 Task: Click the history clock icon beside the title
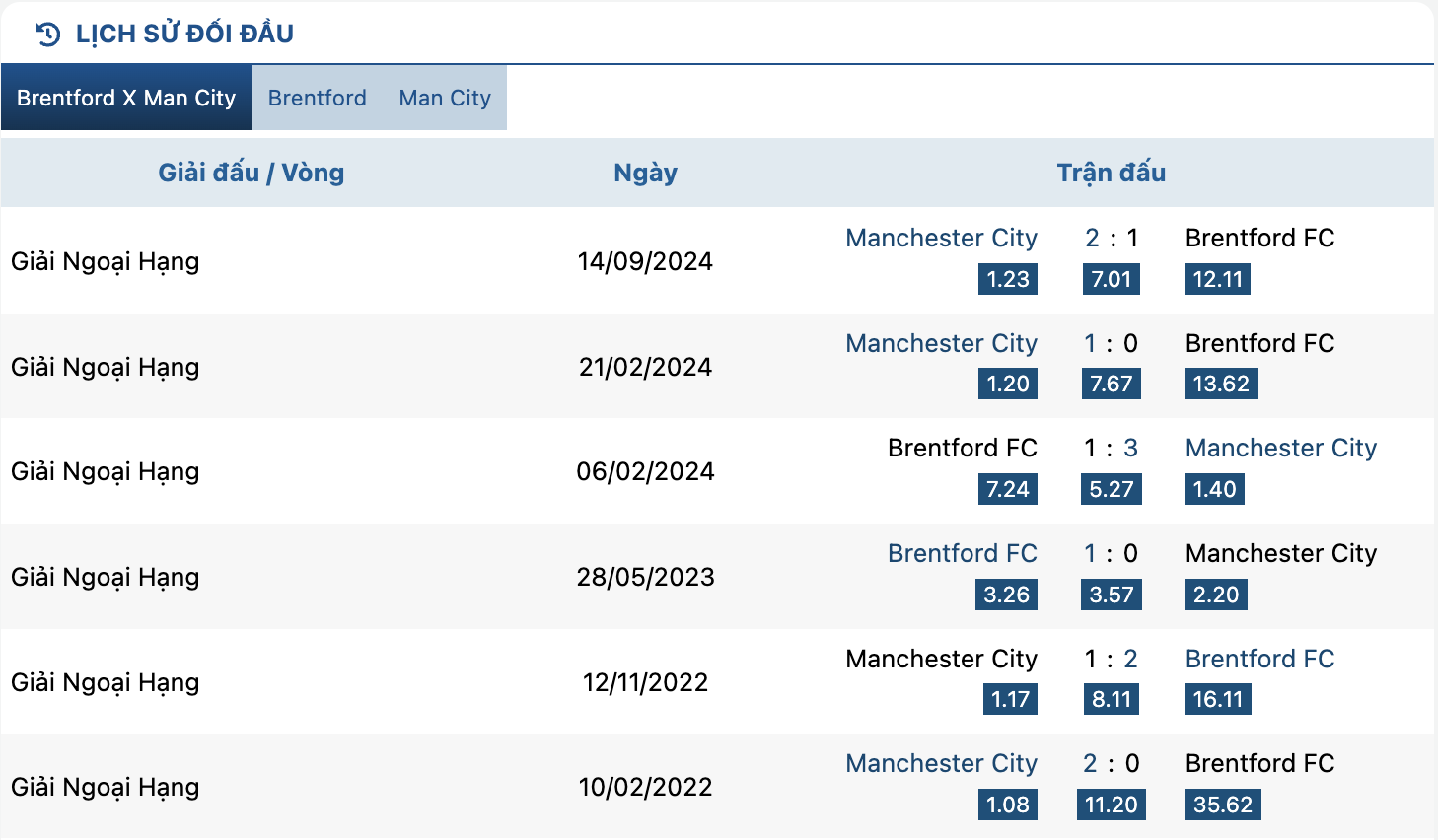point(47,35)
